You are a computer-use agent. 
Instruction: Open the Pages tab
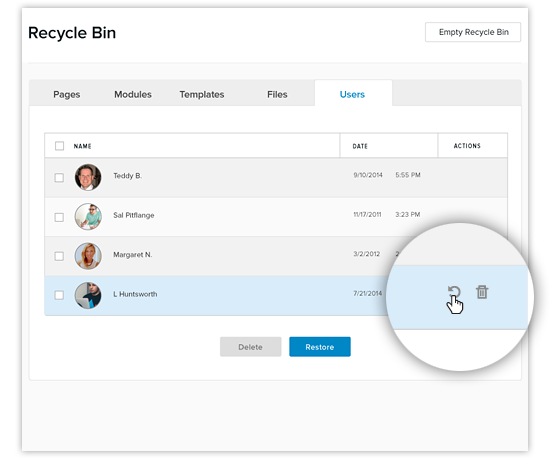pos(67,94)
